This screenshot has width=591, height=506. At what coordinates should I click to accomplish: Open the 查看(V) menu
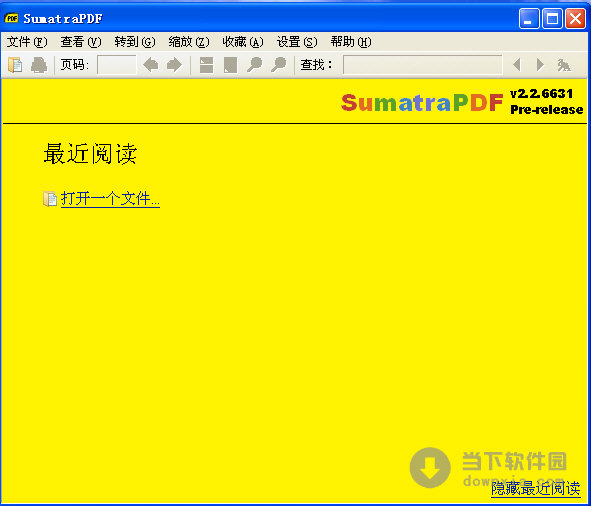(81, 41)
